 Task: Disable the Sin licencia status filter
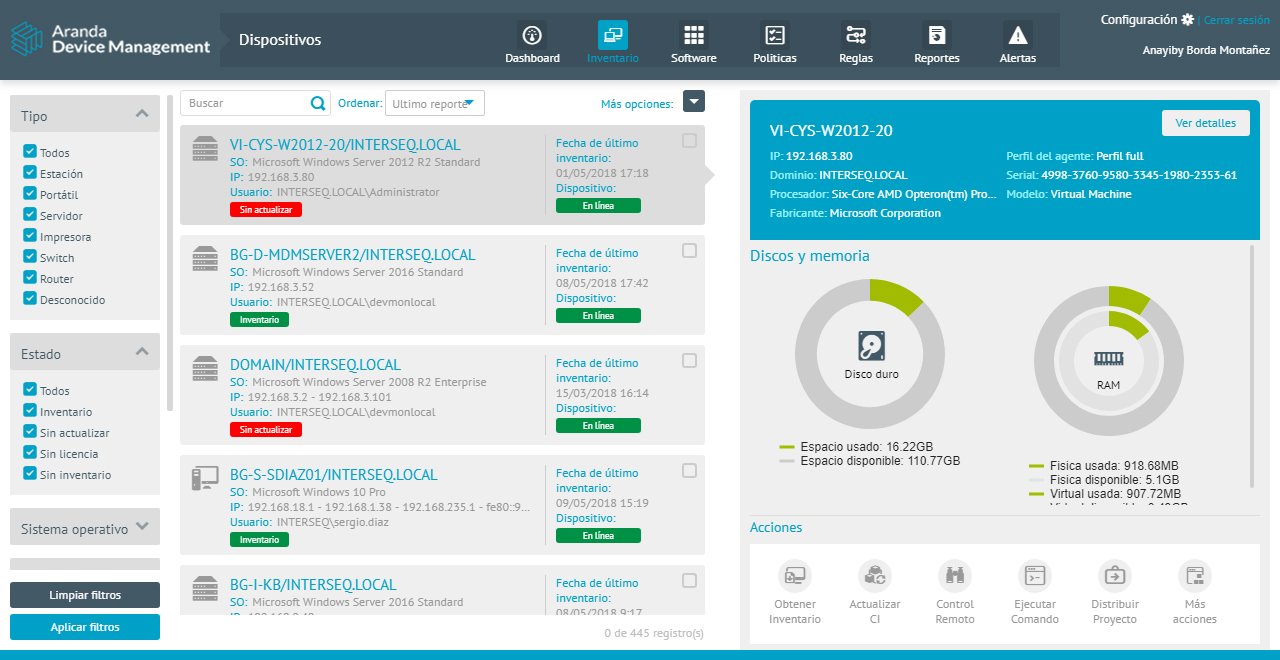click(29, 453)
